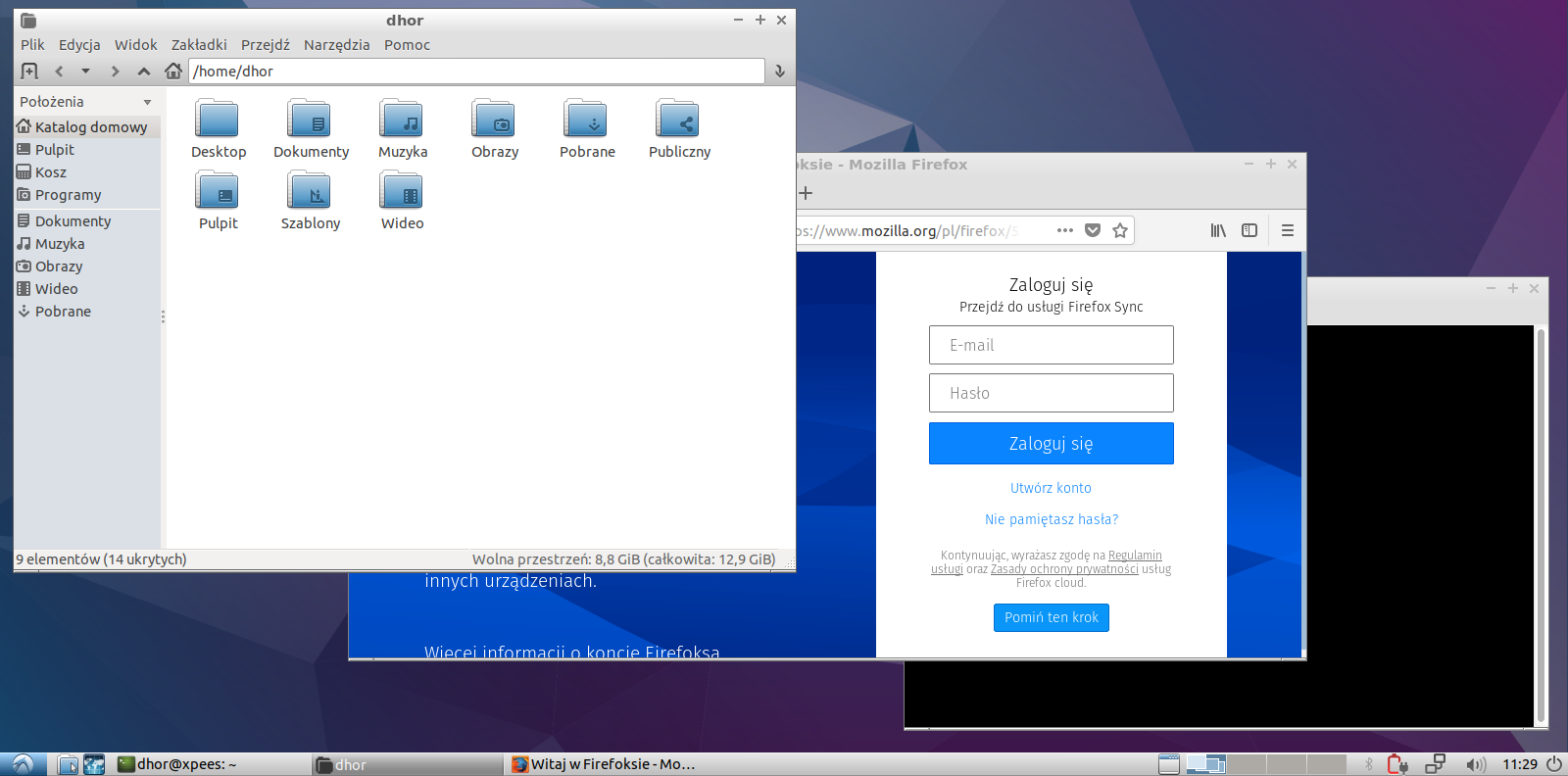This screenshot has height=776, width=1568.
Task: Select the Obrazy folder icon
Action: [494, 119]
